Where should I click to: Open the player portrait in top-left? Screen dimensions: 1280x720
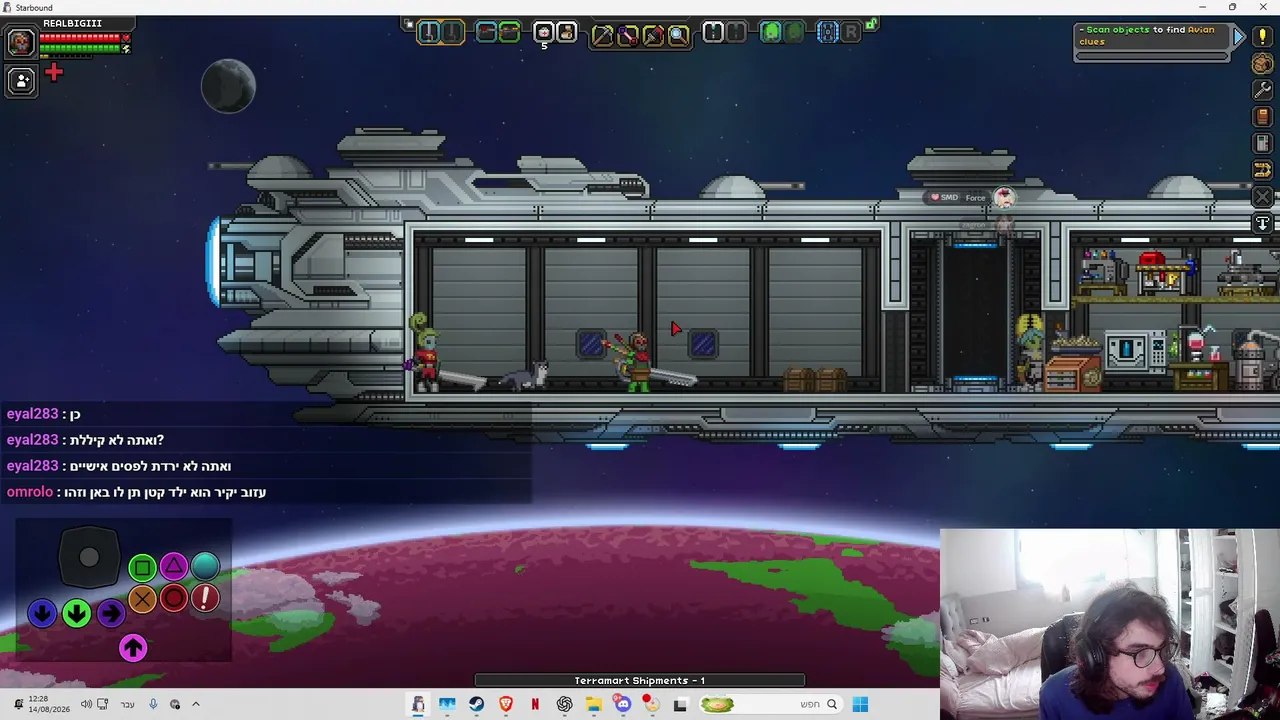click(20, 42)
